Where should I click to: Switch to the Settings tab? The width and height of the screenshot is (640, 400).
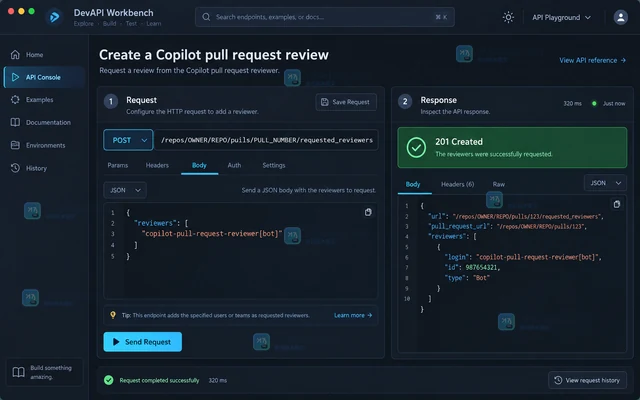coord(274,165)
